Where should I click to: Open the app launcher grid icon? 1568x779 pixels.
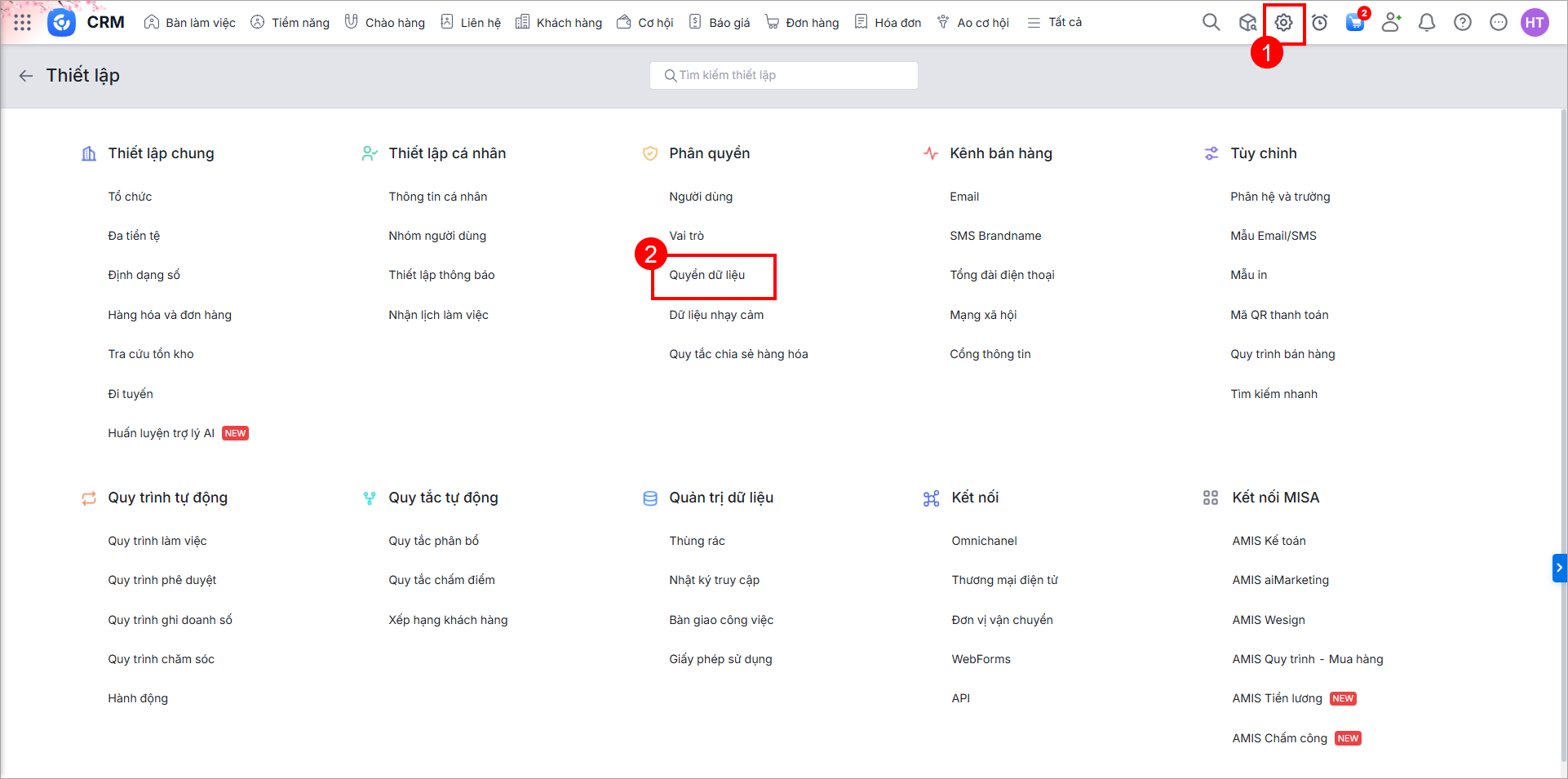pyautogui.click(x=23, y=23)
